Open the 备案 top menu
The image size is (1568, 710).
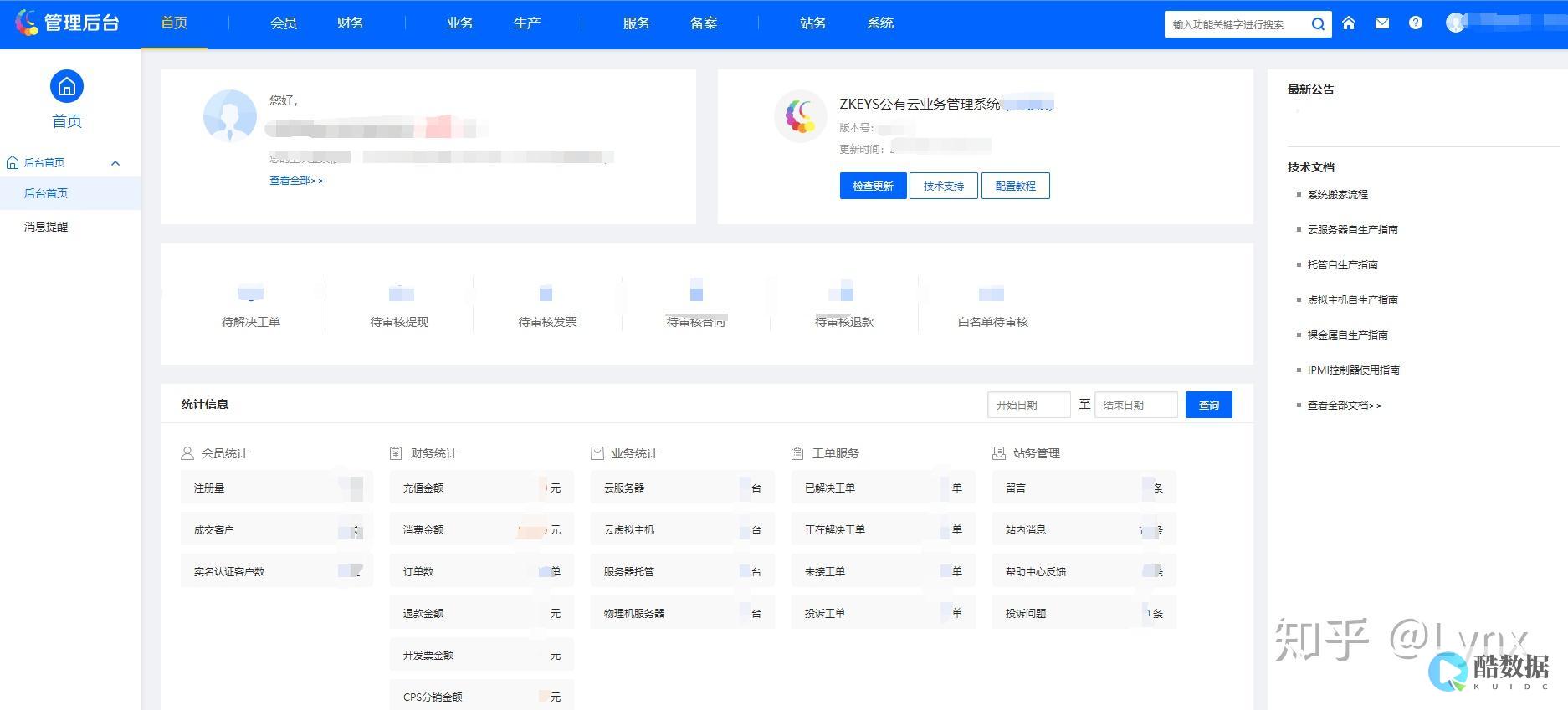click(x=704, y=23)
